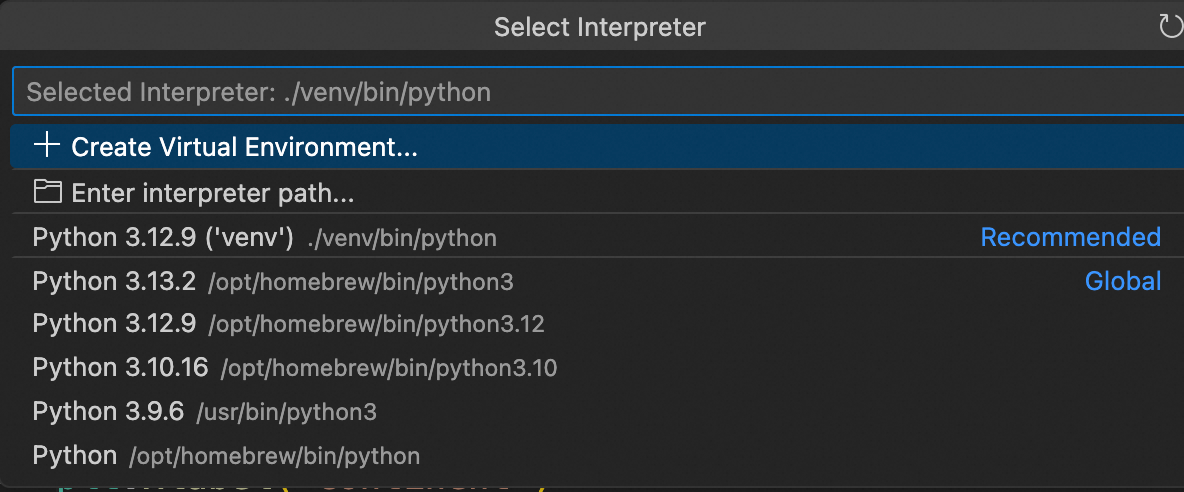
Task: Click the folder icon beside Enter interpreter path
Action: coord(48,192)
